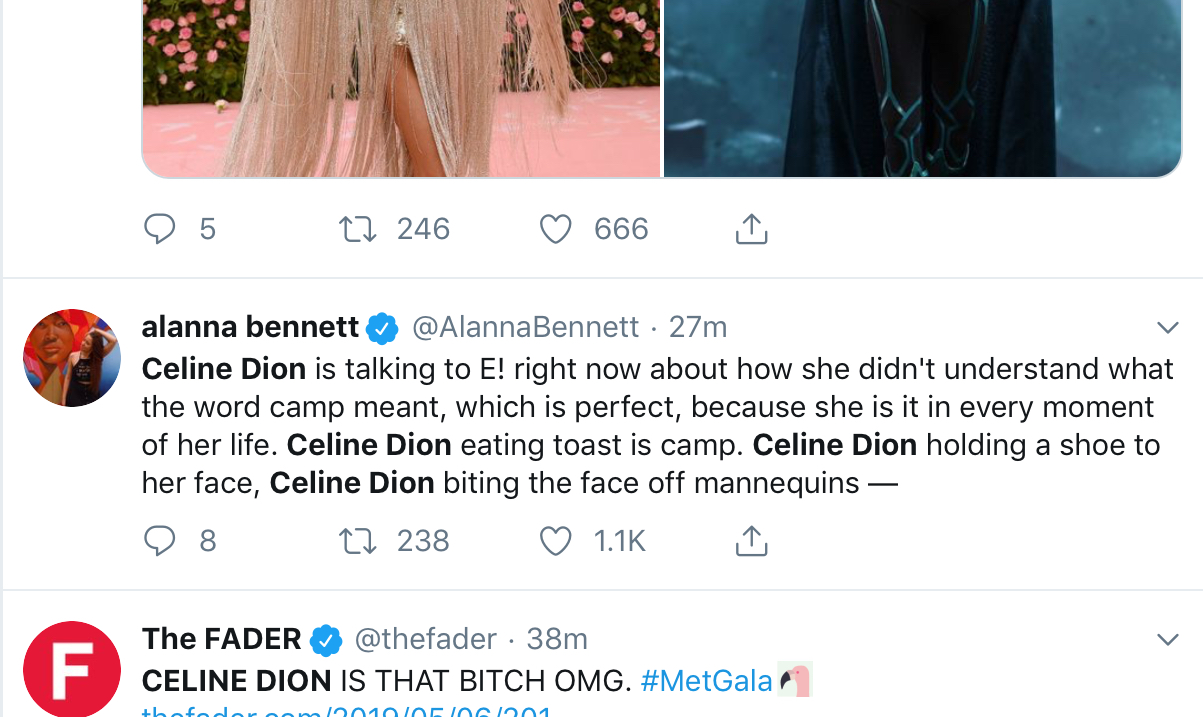The width and height of the screenshot is (1203, 717).
Task: Retweet the tweet with 246 retweets
Action: 358,230
